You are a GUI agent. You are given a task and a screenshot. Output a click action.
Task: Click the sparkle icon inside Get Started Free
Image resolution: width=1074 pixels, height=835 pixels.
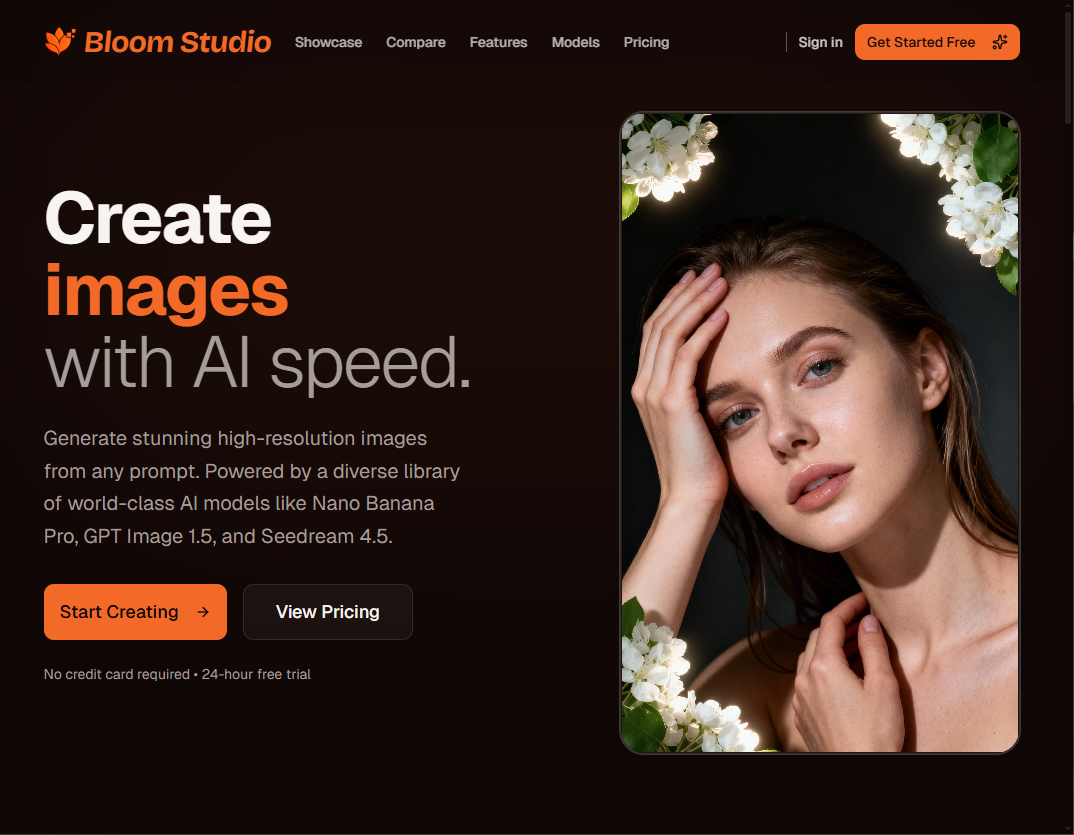(x=999, y=42)
